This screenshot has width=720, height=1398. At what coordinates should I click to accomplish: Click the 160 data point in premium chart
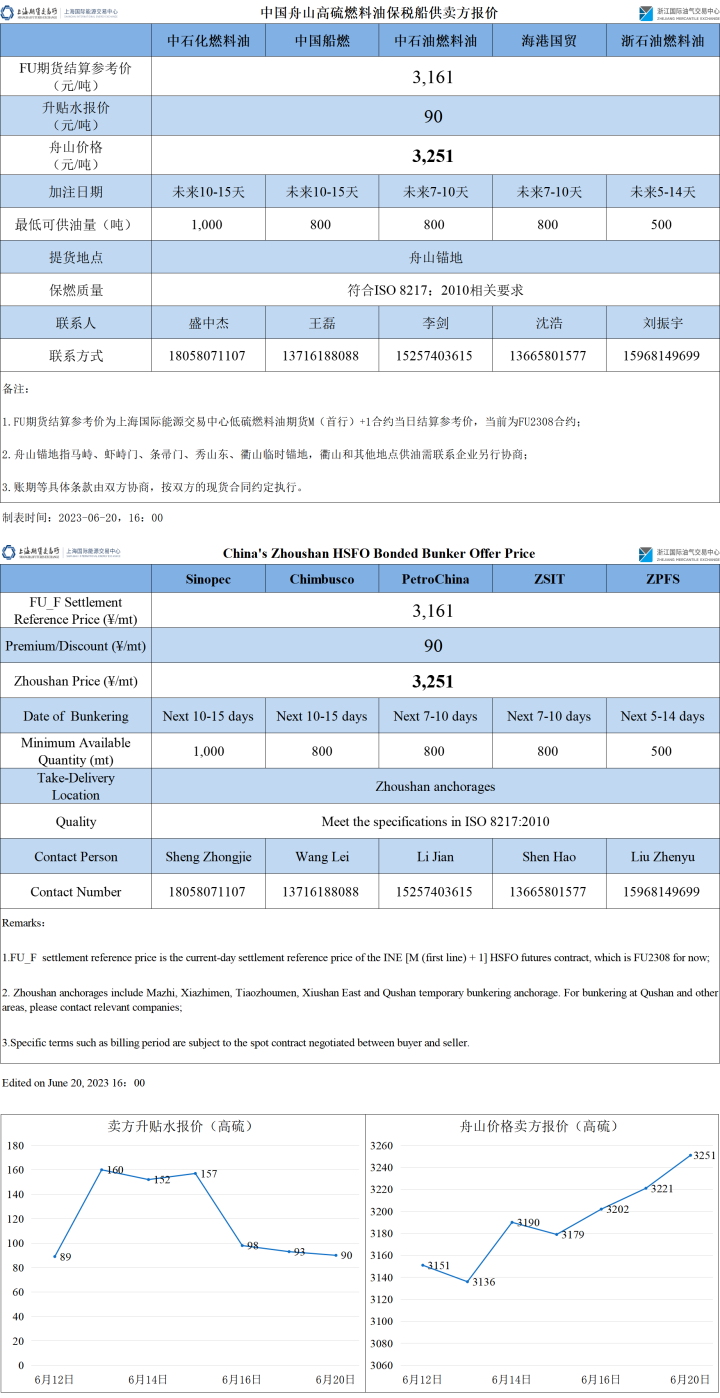tap(102, 1169)
